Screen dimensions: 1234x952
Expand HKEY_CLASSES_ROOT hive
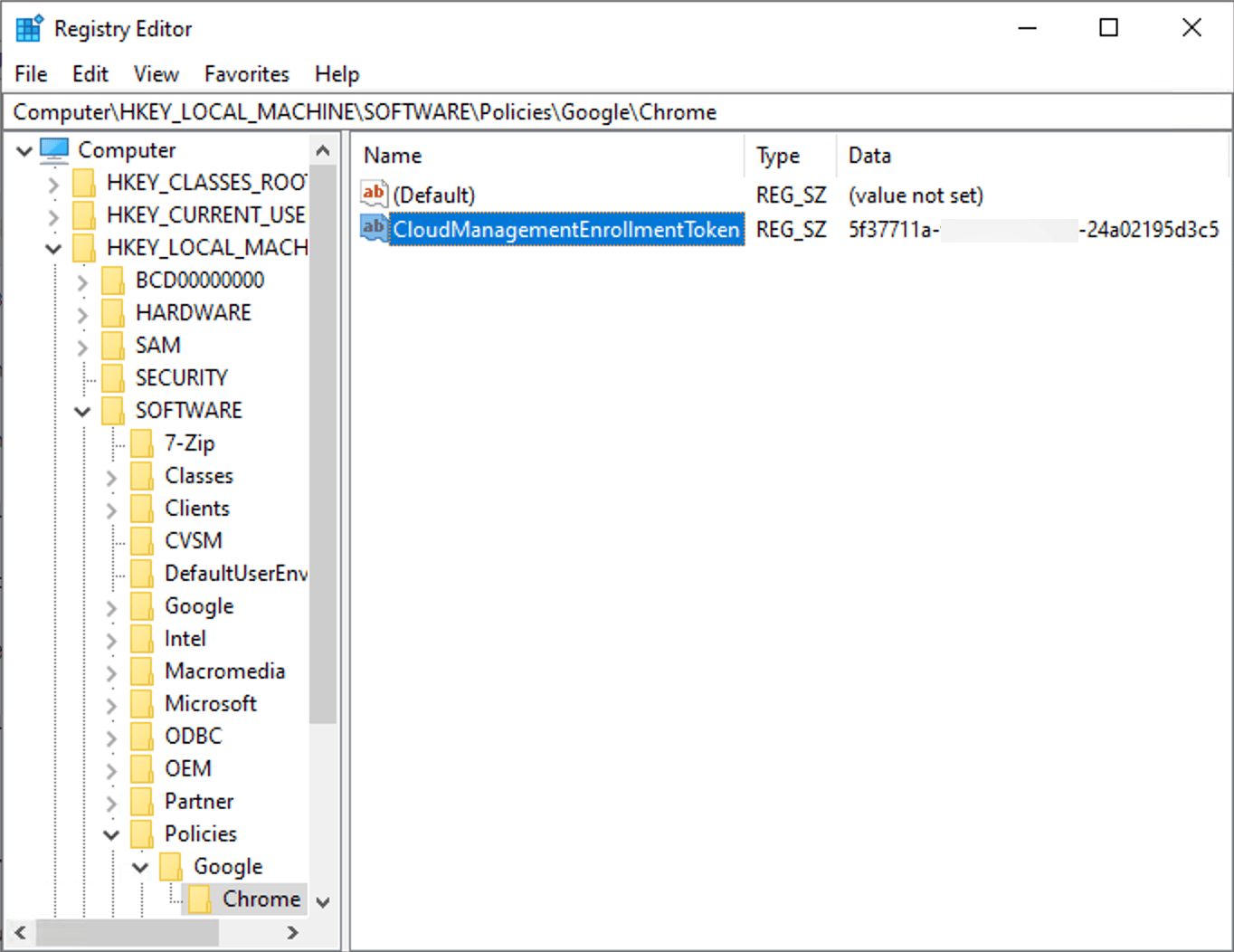point(53,185)
